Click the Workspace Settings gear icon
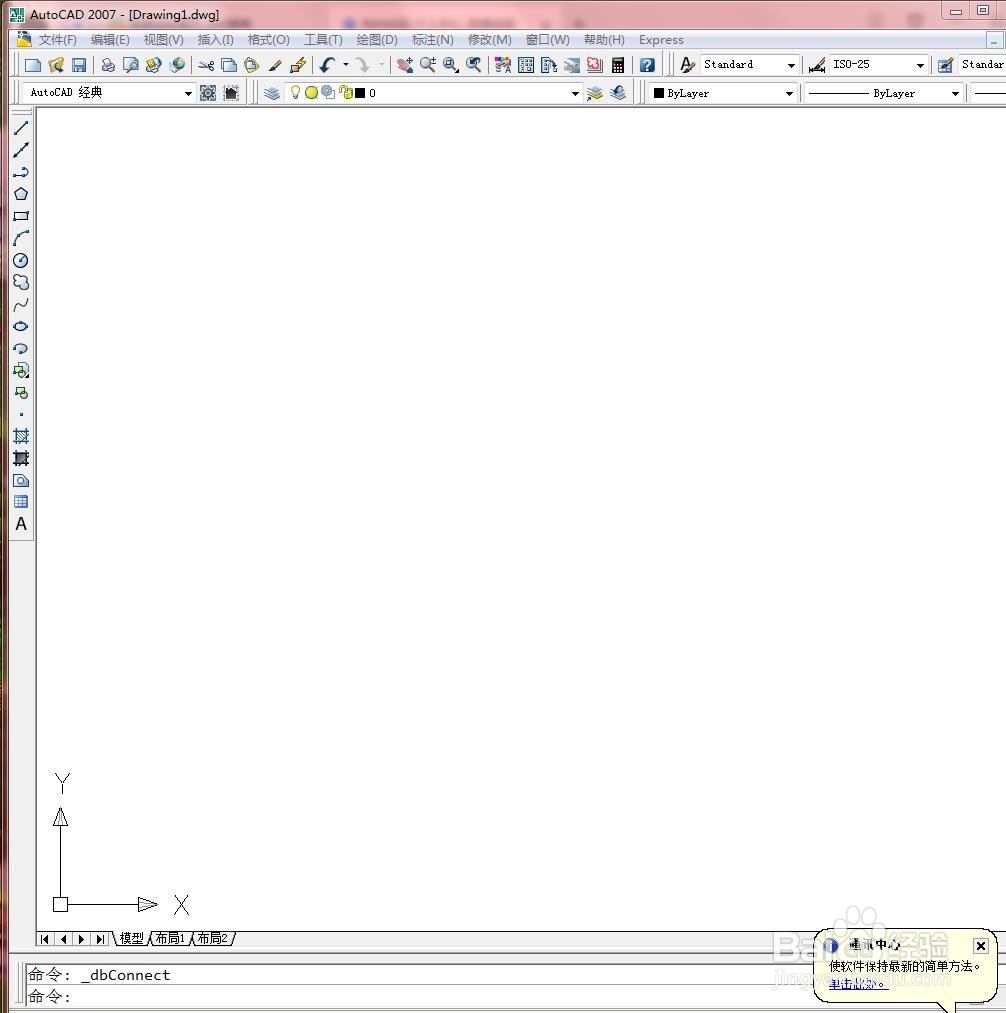The image size is (1006, 1013). click(208, 93)
